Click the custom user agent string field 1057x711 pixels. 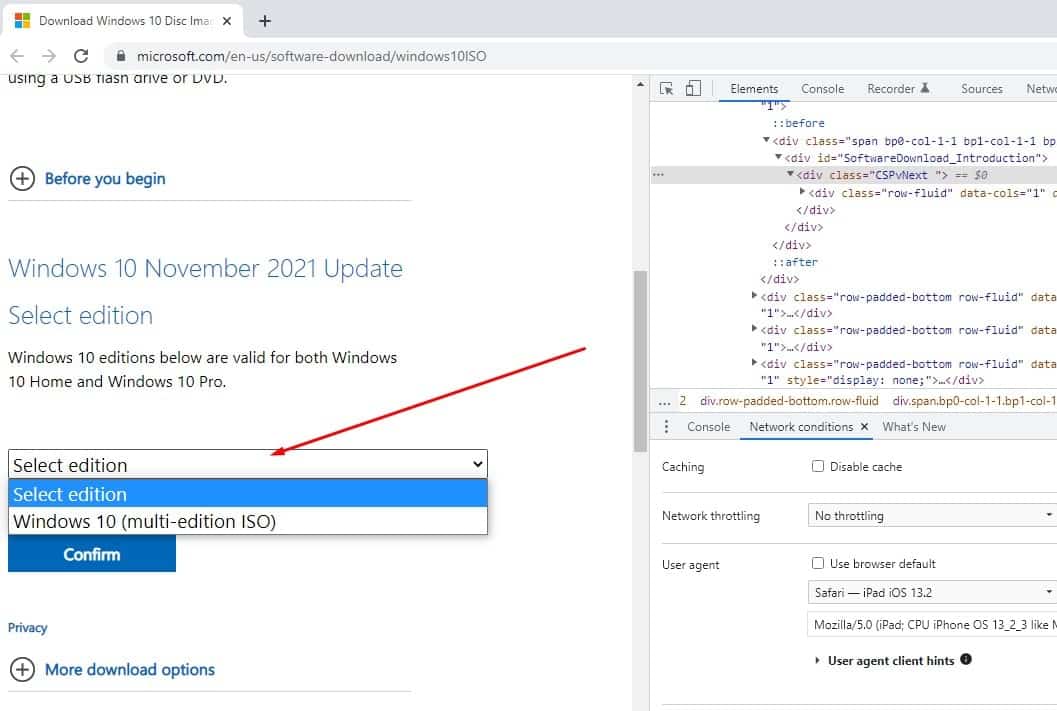[932, 625]
